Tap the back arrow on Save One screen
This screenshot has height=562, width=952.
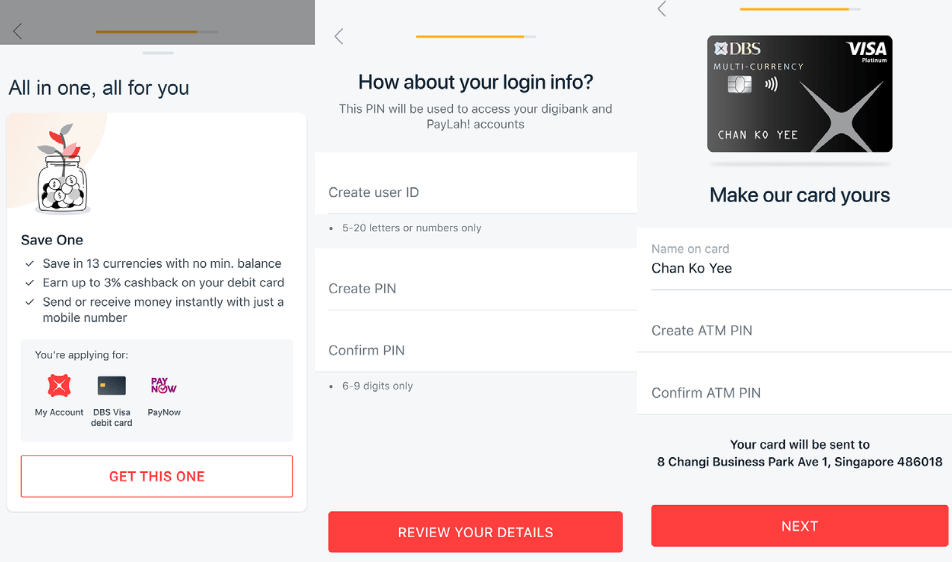pyautogui.click(x=17, y=32)
